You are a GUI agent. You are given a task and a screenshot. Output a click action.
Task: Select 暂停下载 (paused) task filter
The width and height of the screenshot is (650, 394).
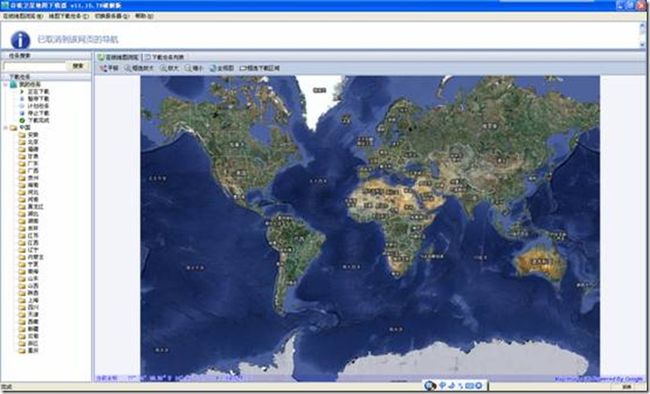pos(38,99)
